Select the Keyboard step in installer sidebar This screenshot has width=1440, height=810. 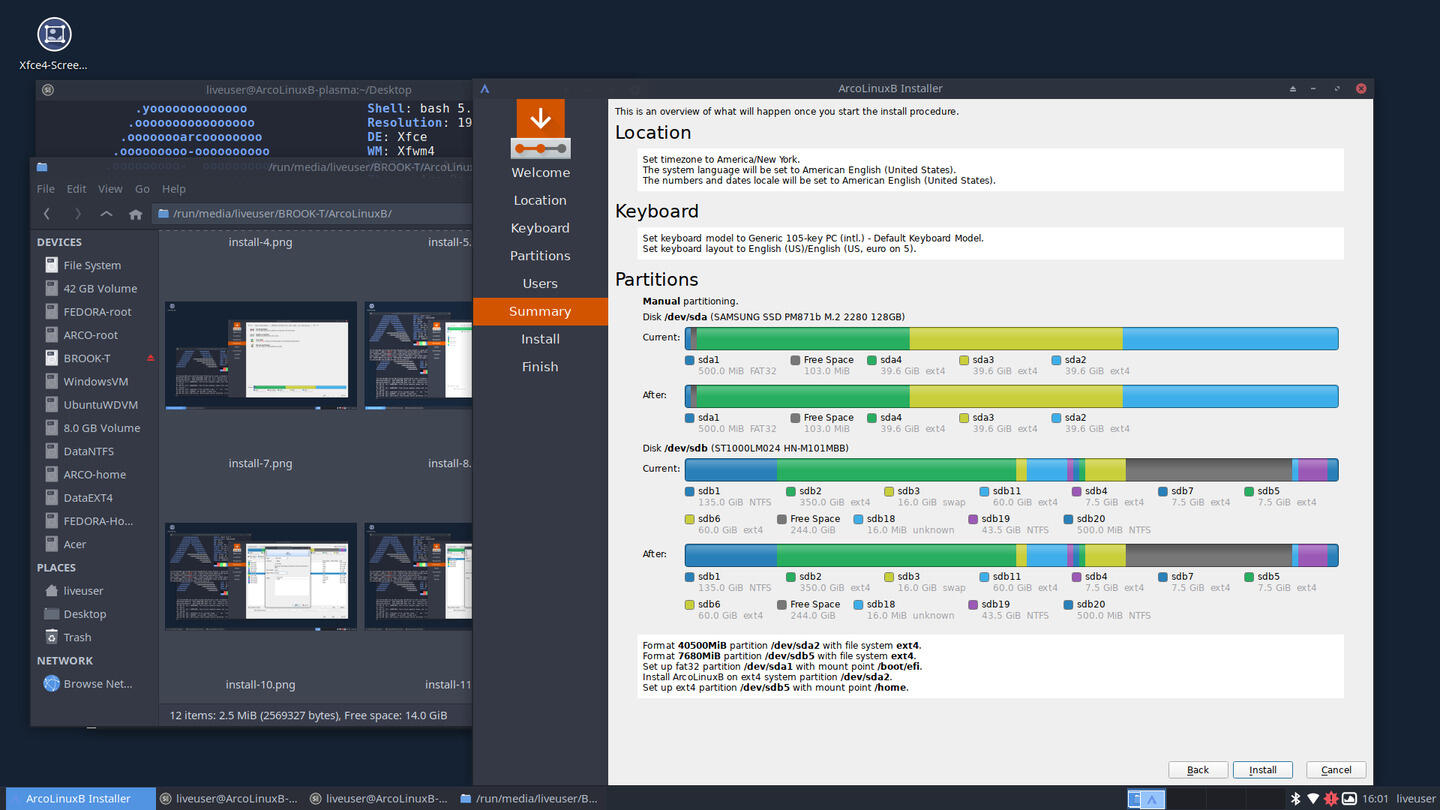point(540,228)
